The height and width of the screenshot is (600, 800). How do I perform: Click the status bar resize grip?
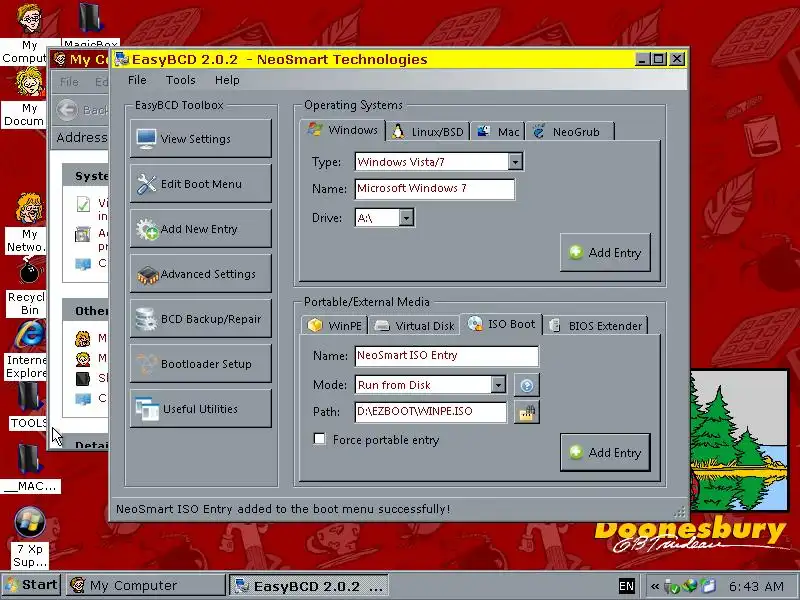680,512
